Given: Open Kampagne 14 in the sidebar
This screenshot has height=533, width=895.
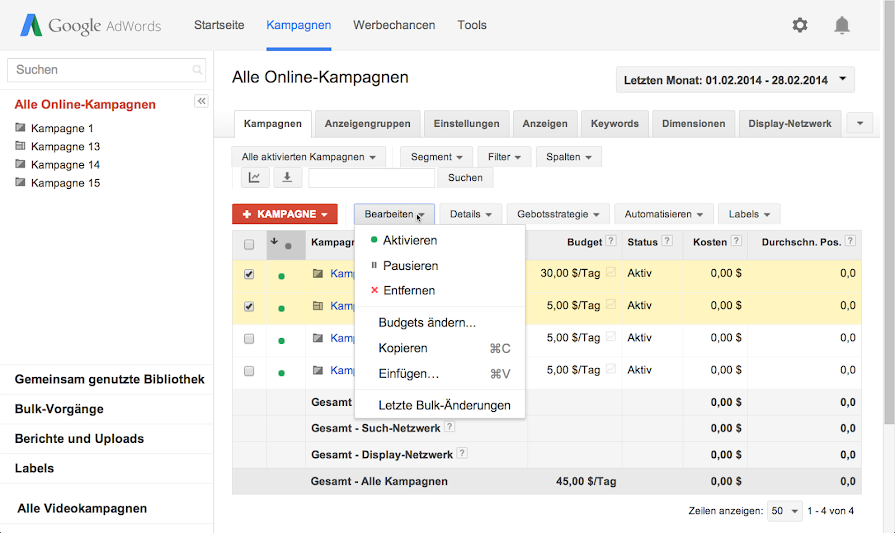Looking at the screenshot, I should pyautogui.click(x=65, y=165).
